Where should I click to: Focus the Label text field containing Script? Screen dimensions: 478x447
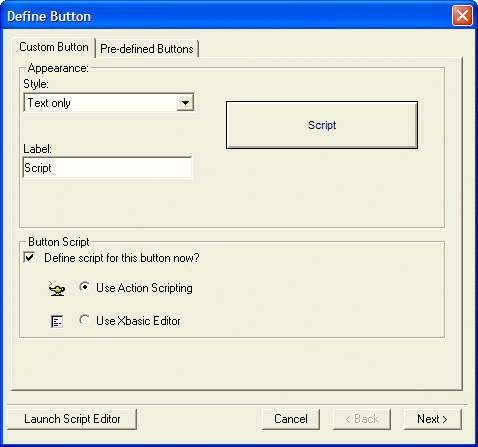pyautogui.click(x=107, y=168)
